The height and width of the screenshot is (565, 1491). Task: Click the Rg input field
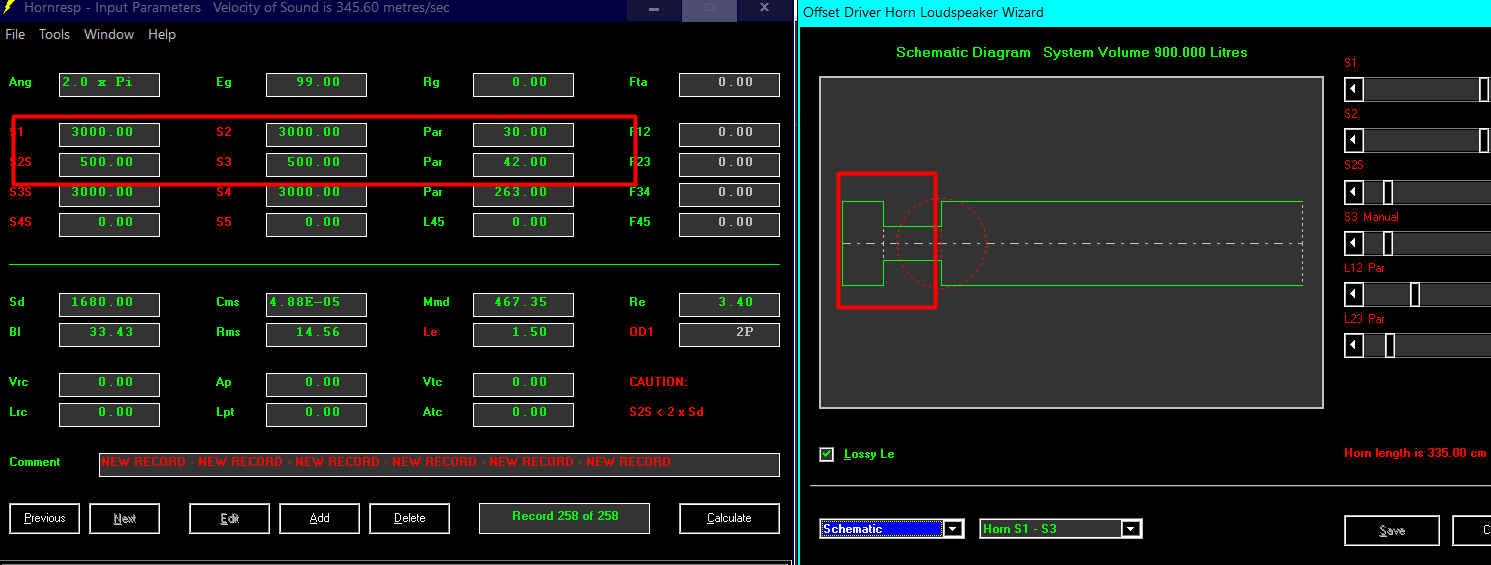click(523, 84)
